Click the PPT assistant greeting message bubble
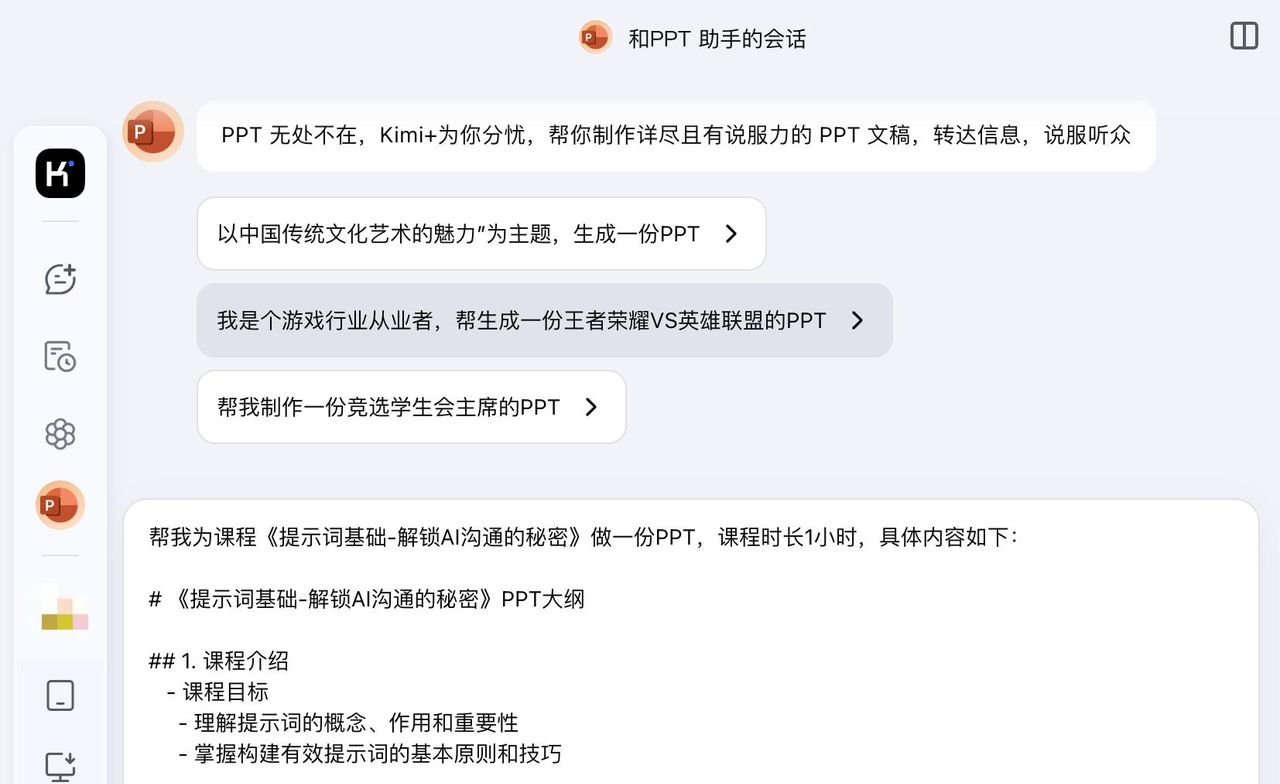Viewport: 1280px width, 784px height. (675, 136)
